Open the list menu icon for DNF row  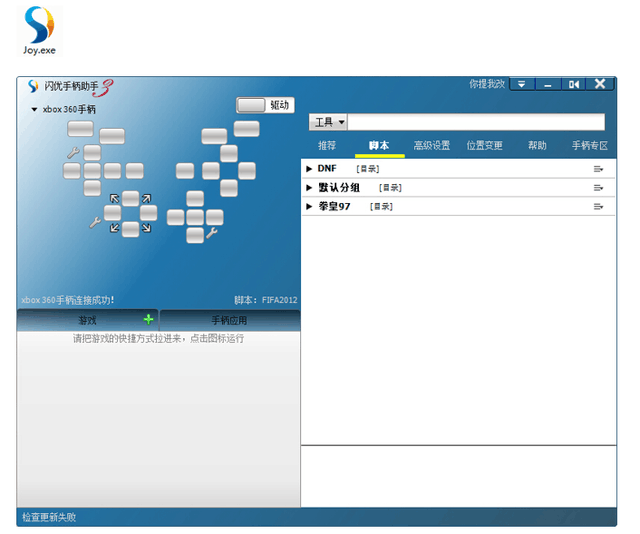click(598, 169)
